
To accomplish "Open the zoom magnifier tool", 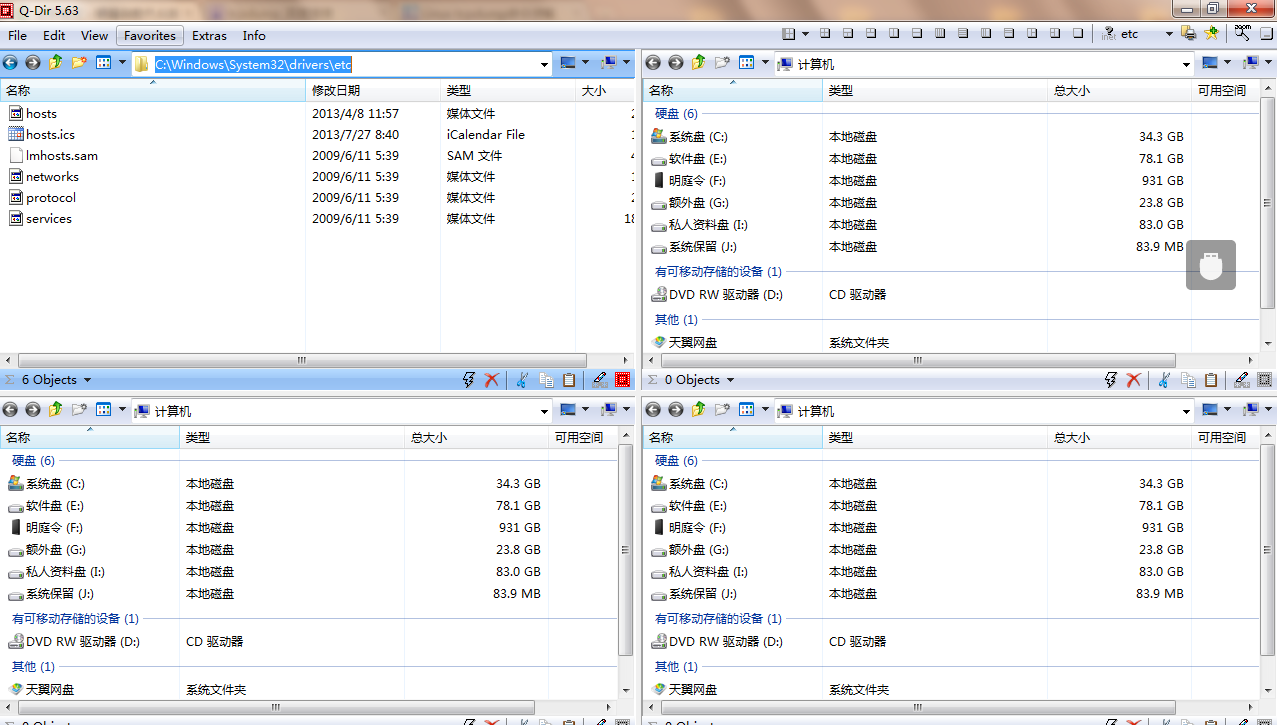I will click(x=1241, y=34).
